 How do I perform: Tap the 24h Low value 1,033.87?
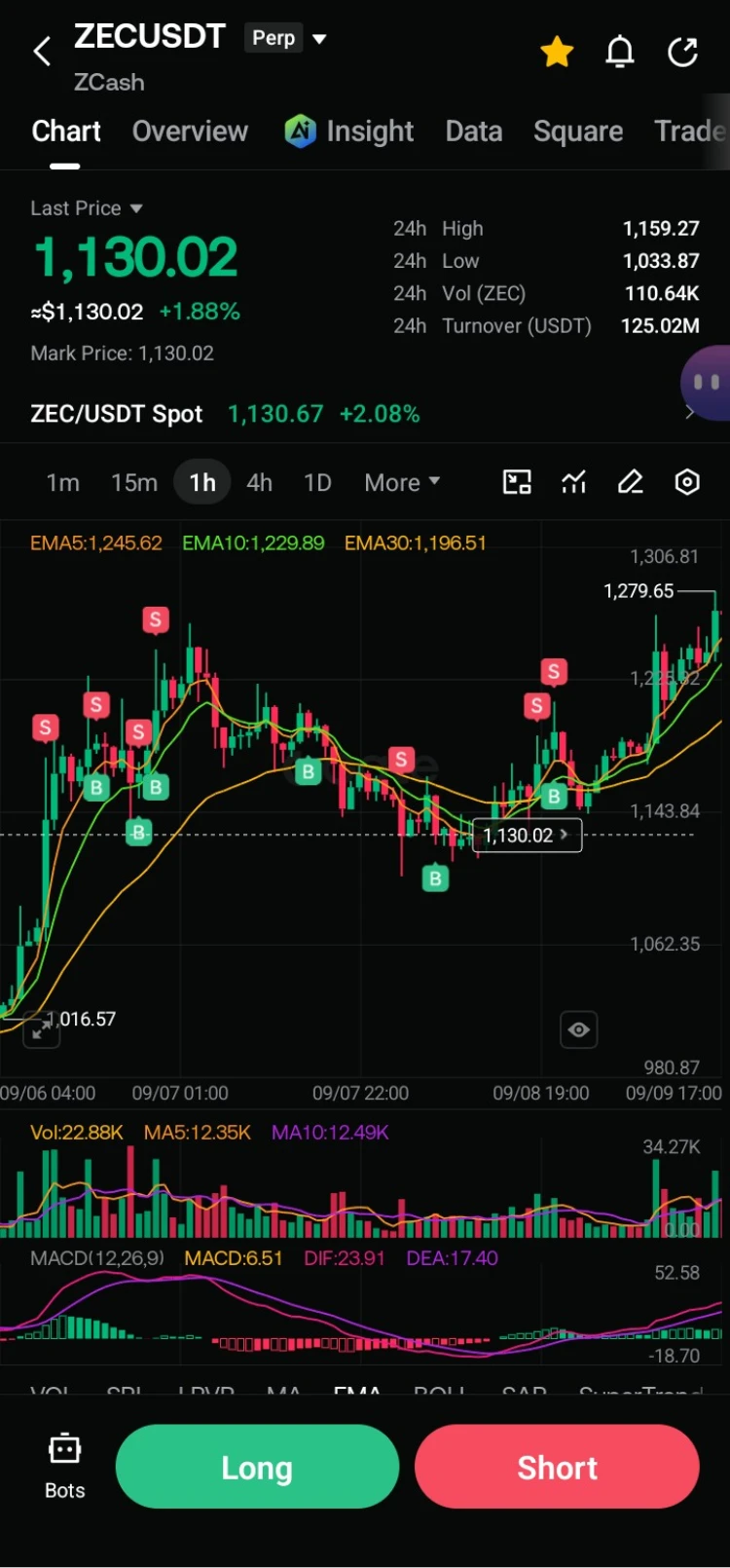(x=661, y=261)
